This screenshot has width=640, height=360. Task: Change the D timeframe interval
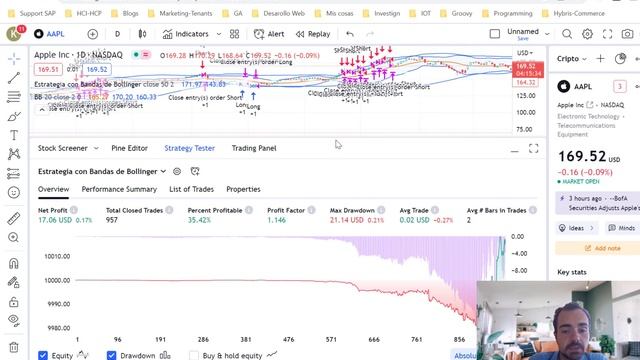point(118,34)
